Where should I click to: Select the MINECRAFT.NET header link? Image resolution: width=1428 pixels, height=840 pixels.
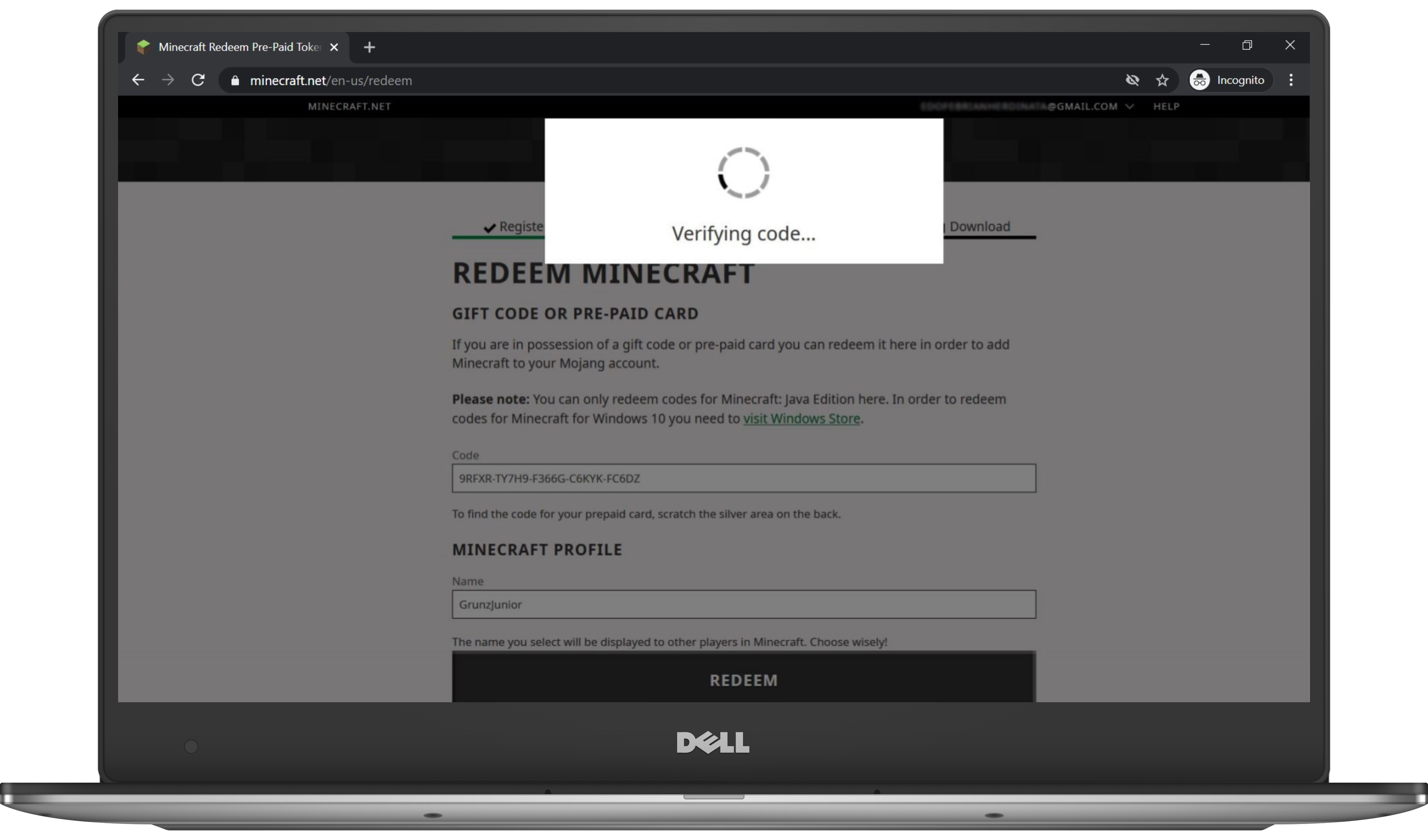pyautogui.click(x=349, y=106)
